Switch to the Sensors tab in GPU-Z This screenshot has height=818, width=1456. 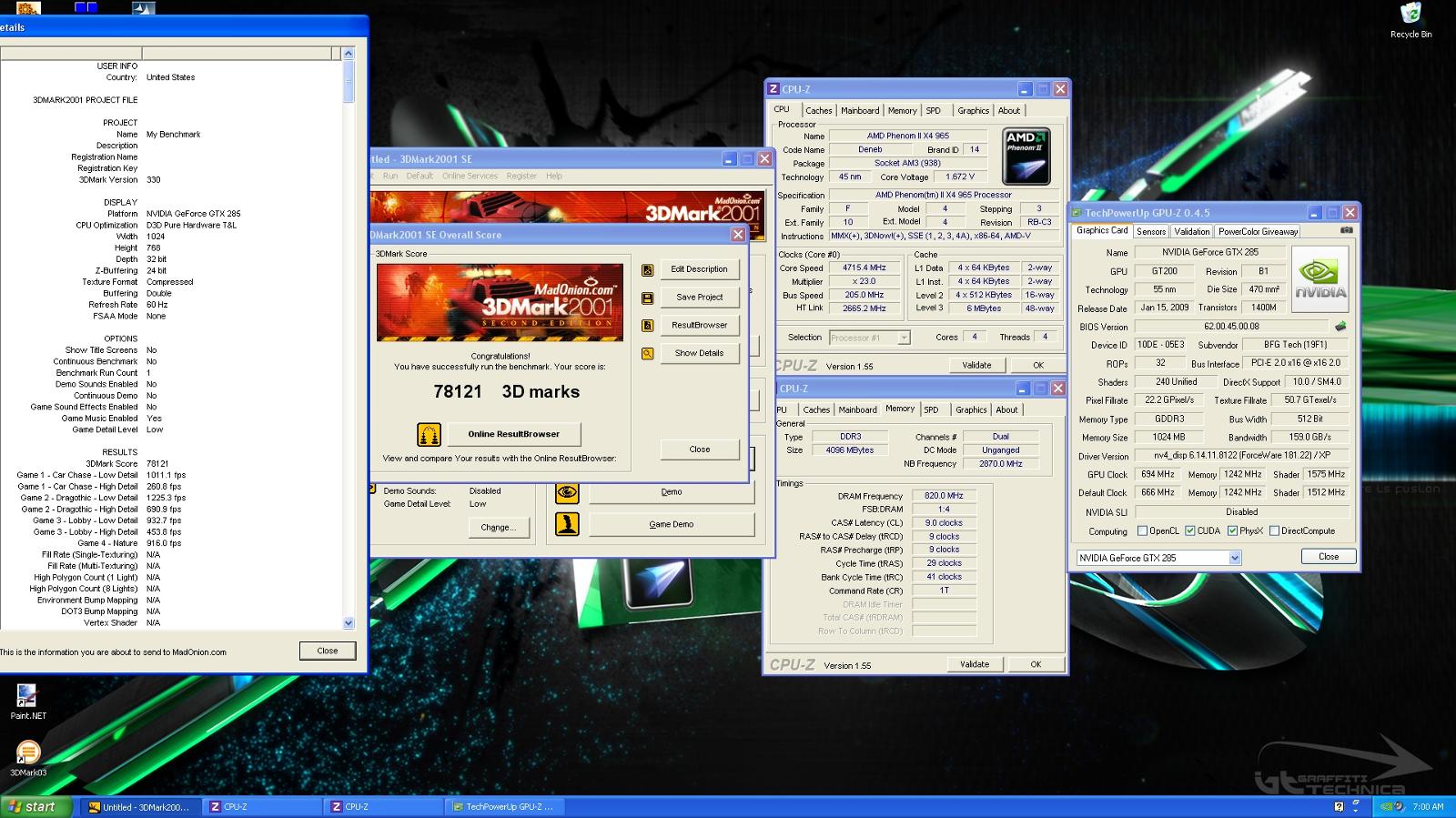[1151, 232]
